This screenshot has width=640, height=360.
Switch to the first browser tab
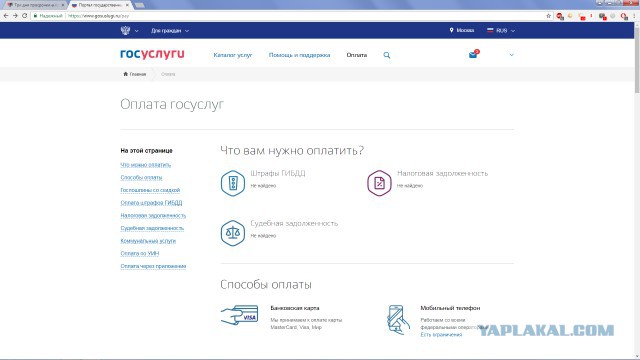click(35, 5)
